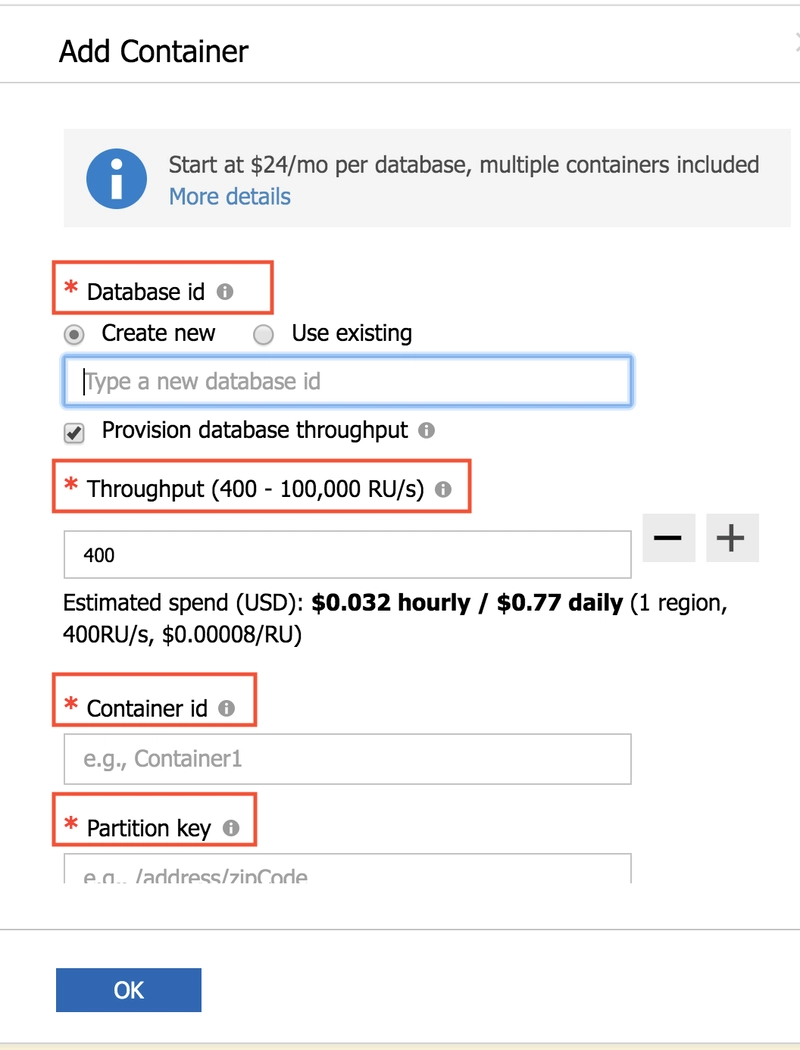Click the Throughput info icon
This screenshot has width=800, height=1050.
tap(443, 490)
